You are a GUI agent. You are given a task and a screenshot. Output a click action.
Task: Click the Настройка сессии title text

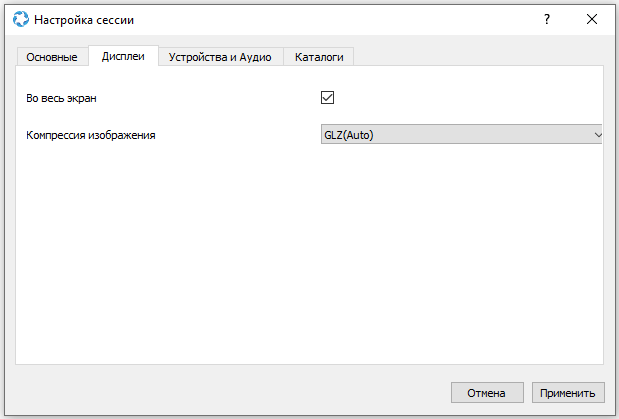click(x=84, y=20)
